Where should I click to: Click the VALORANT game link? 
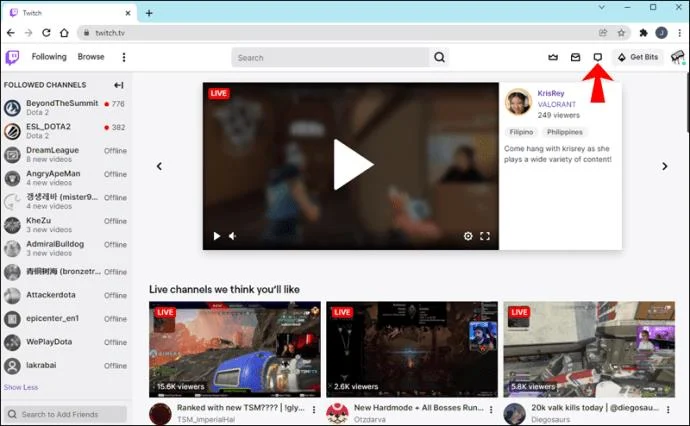pyautogui.click(x=557, y=104)
